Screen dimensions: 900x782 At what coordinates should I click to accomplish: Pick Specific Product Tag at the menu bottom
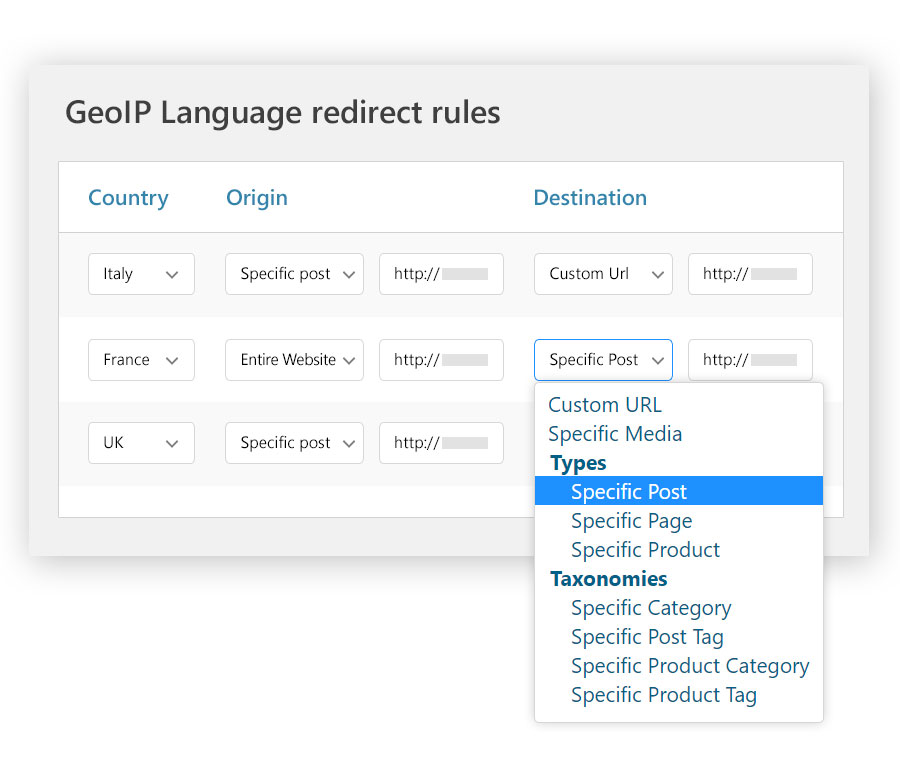tap(663, 694)
